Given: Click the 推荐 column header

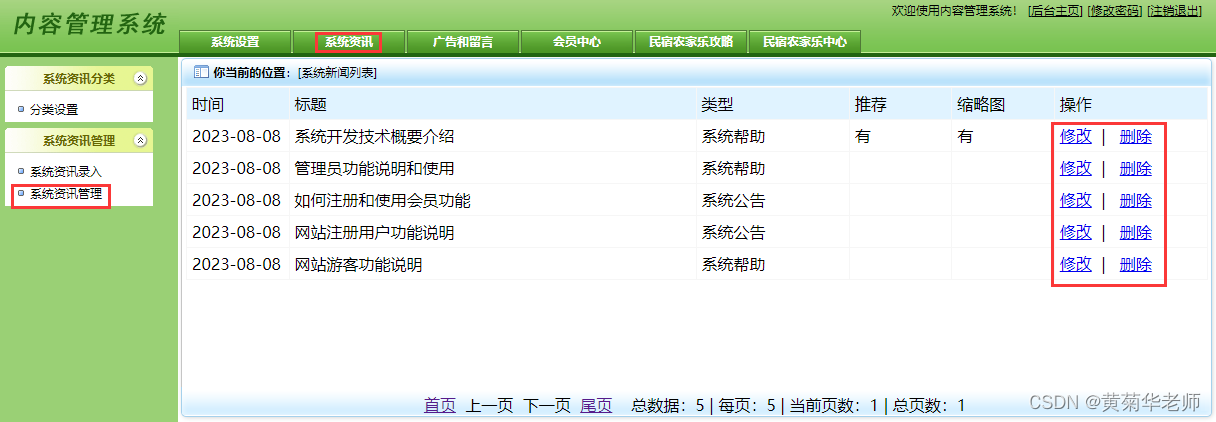Looking at the screenshot, I should 871,104.
